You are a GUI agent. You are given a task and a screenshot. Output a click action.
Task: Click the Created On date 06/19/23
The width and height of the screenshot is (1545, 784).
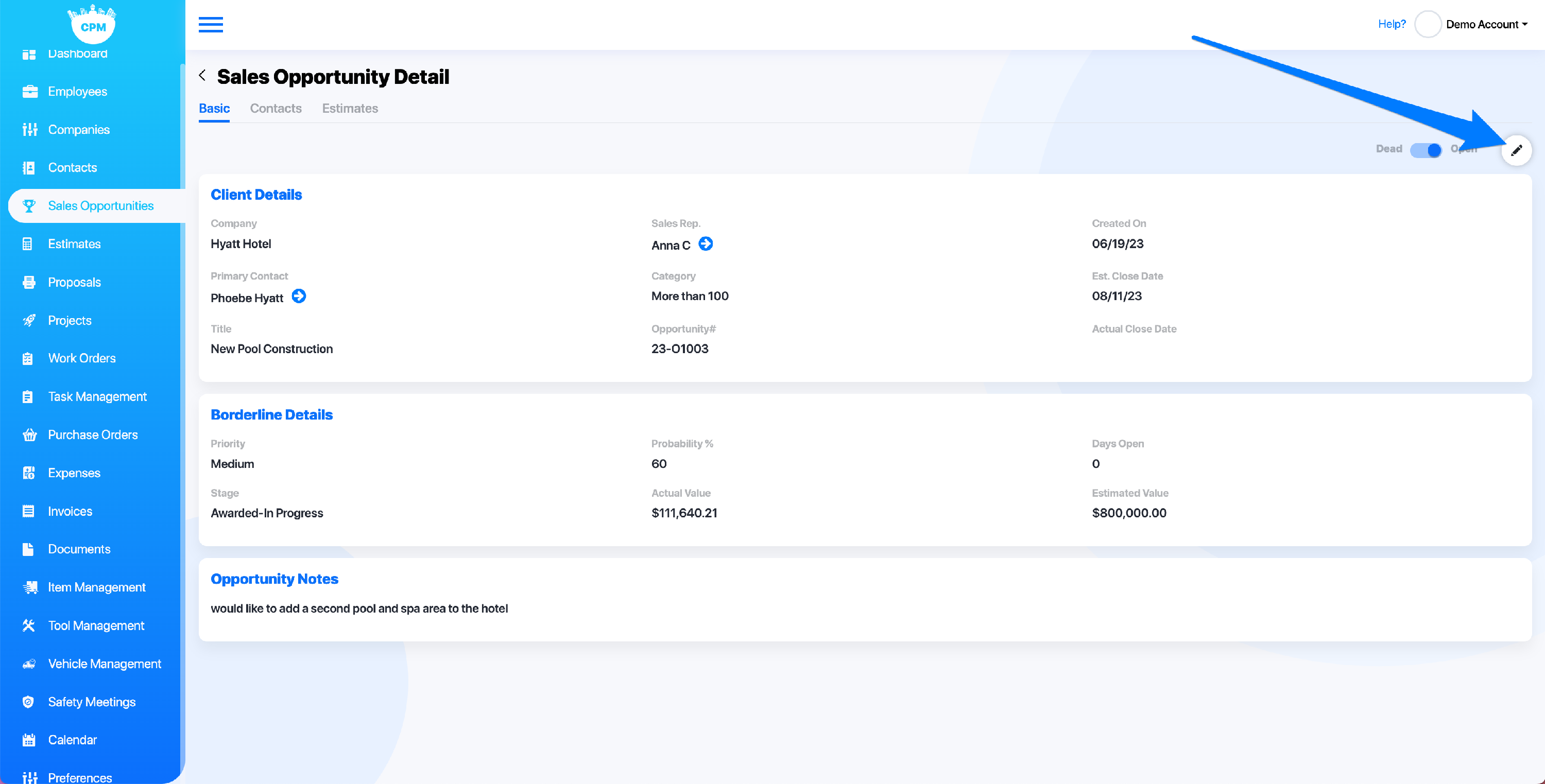[x=1118, y=244]
